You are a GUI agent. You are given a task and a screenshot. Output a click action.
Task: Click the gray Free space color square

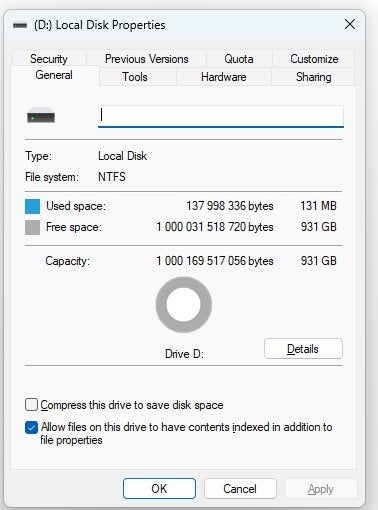point(32,227)
